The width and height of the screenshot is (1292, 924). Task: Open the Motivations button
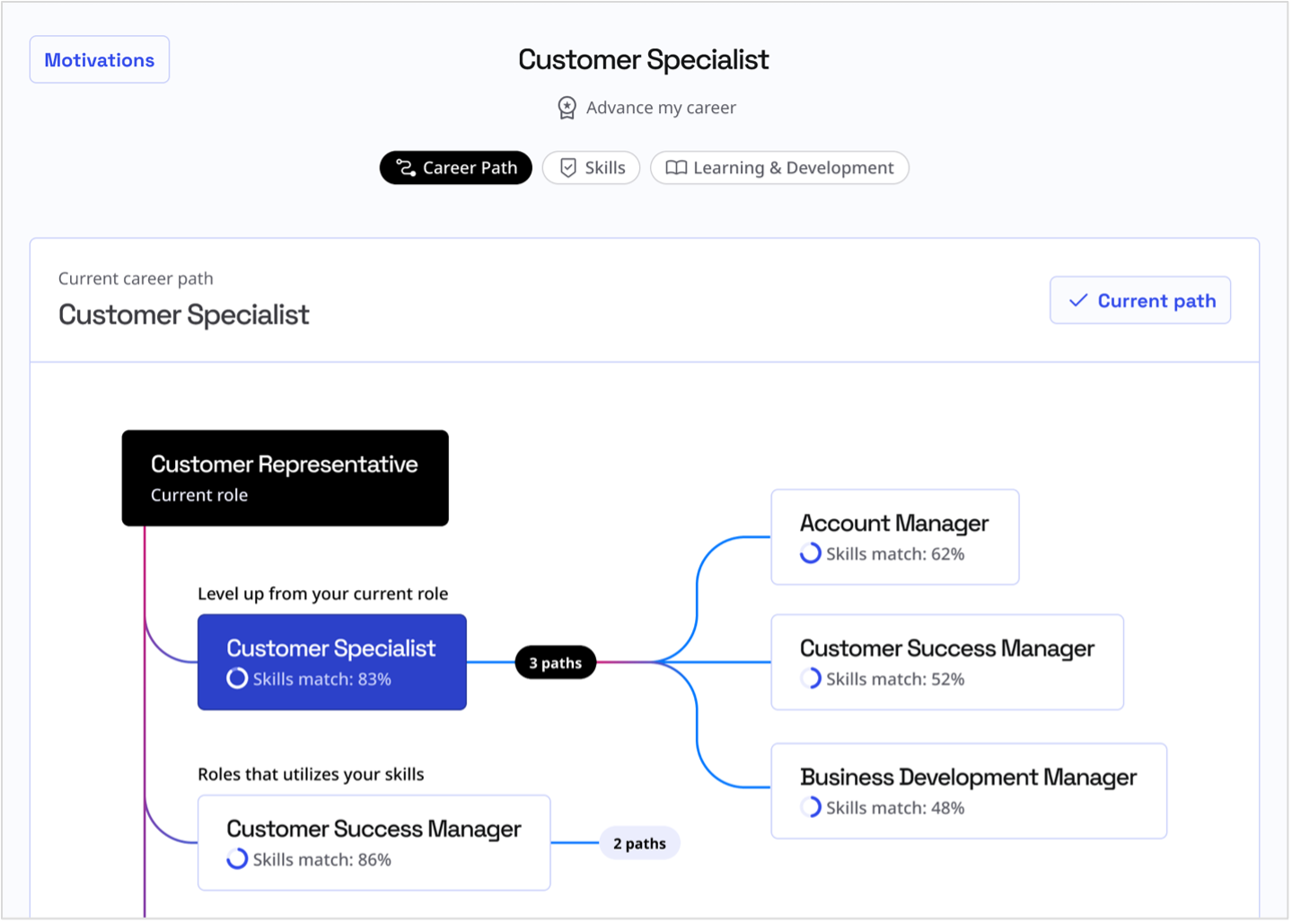100,60
